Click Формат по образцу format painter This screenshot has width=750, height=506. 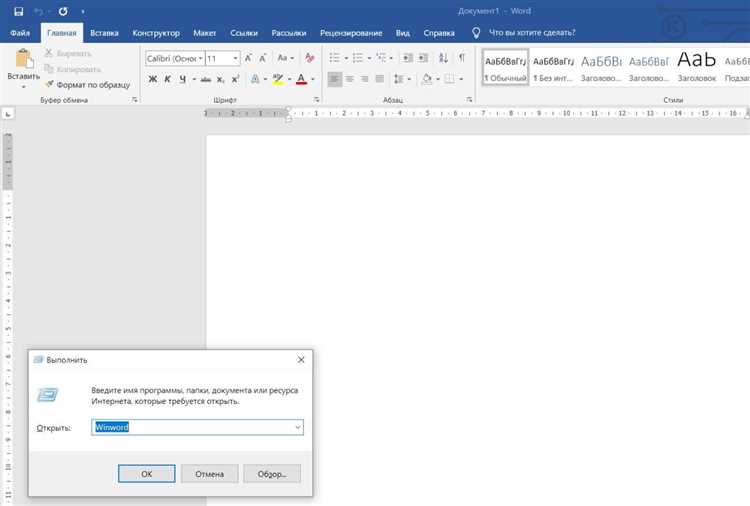88,85
